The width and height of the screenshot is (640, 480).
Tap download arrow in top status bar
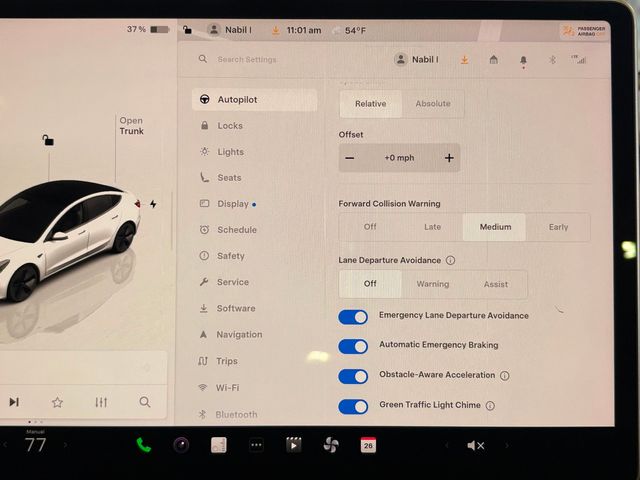click(x=276, y=30)
